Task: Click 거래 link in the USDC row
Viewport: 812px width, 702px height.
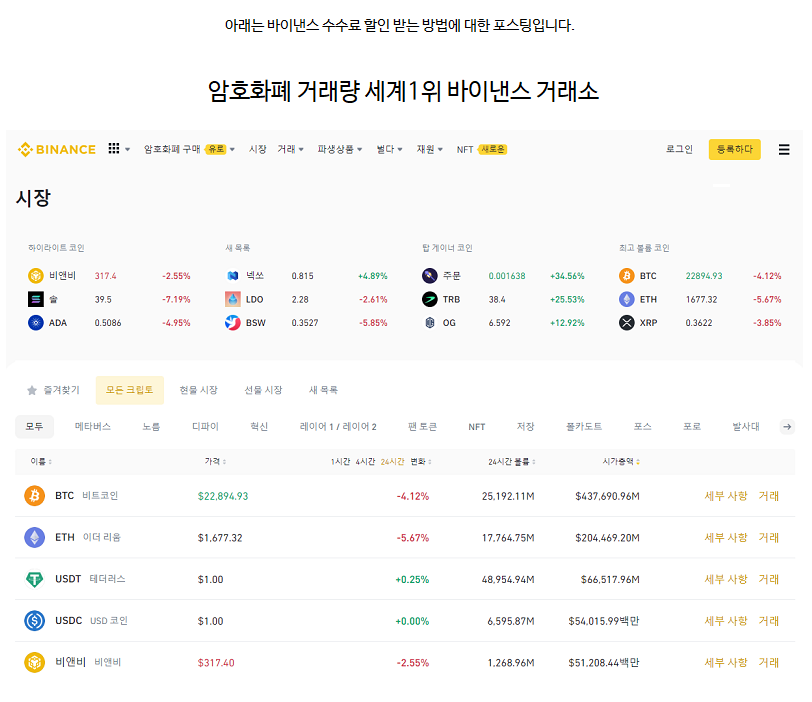Action: (768, 620)
